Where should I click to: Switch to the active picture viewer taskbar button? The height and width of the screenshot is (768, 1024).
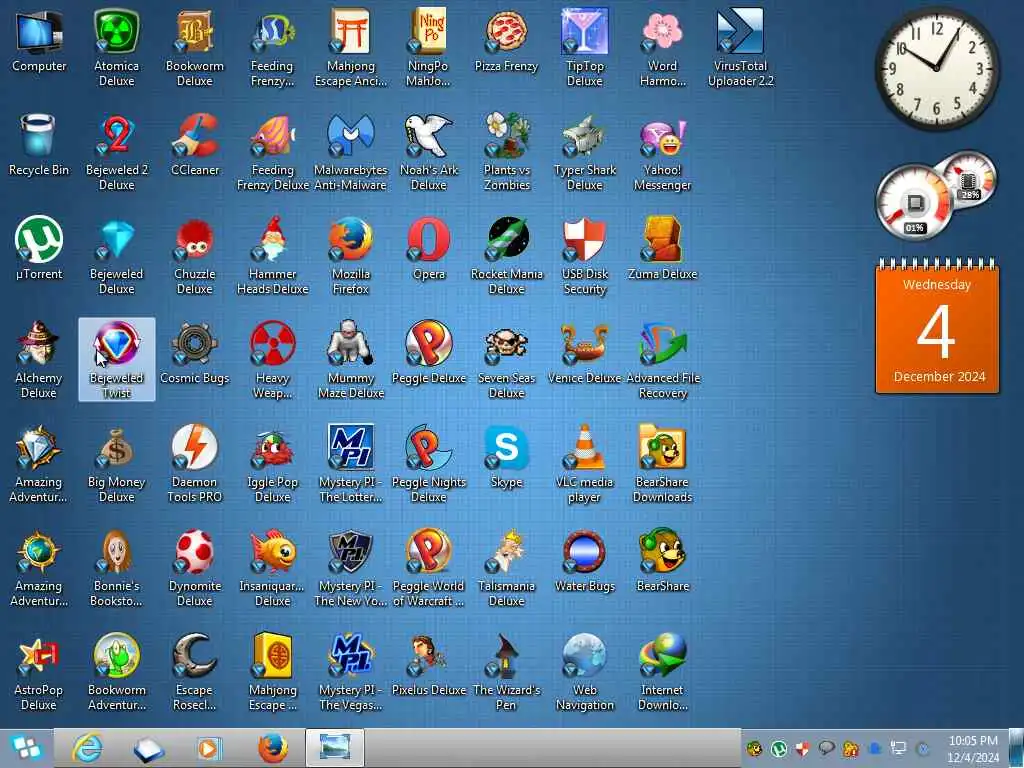(334, 748)
